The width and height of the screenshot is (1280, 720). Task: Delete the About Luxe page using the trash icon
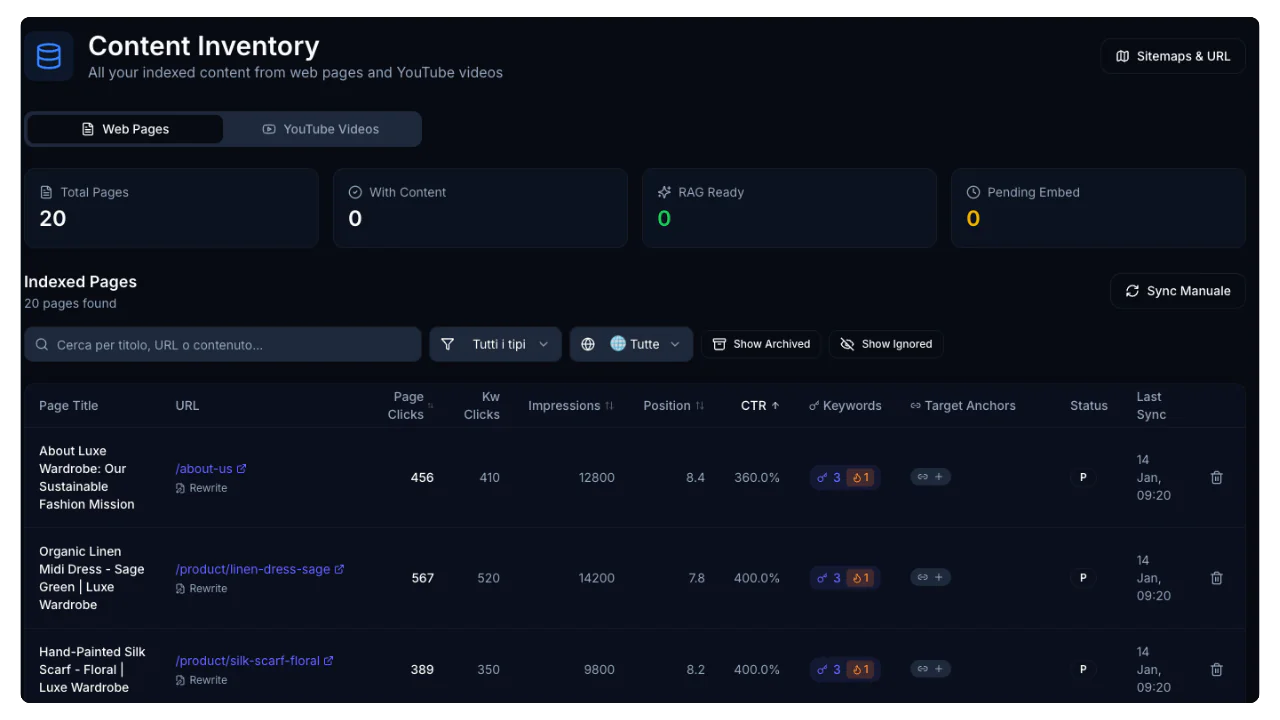pos(1216,477)
